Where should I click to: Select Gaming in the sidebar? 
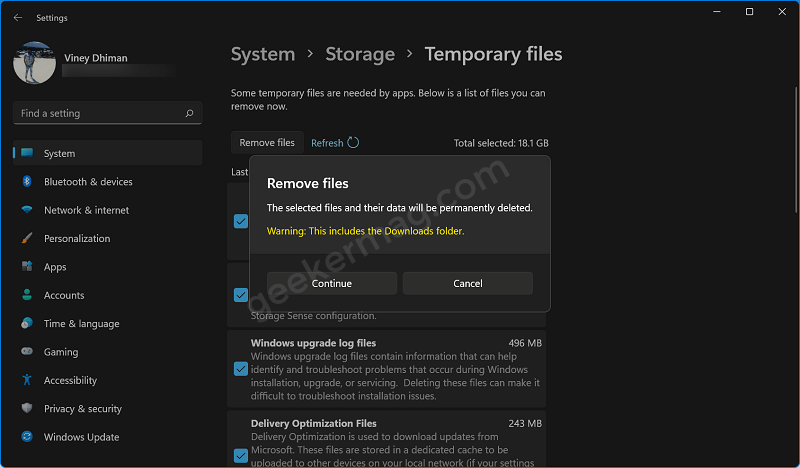[61, 352]
